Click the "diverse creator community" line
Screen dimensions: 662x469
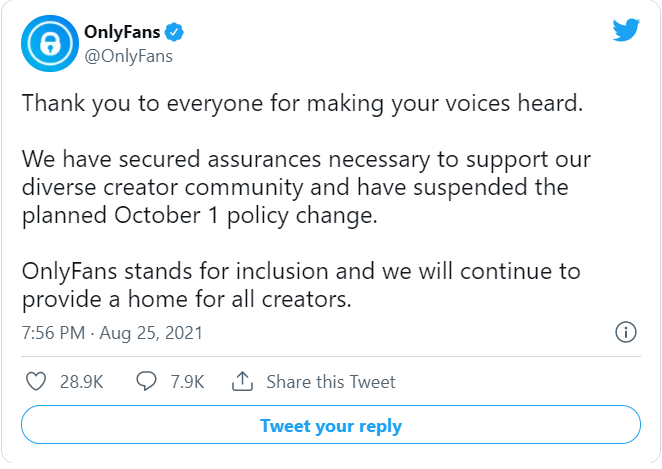(295, 187)
